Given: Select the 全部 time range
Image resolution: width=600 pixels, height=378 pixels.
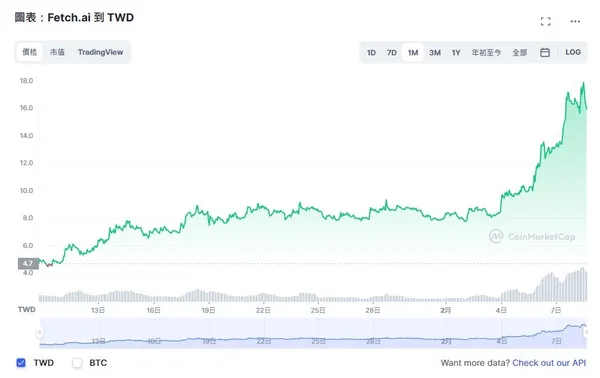Looking at the screenshot, I should [x=520, y=52].
